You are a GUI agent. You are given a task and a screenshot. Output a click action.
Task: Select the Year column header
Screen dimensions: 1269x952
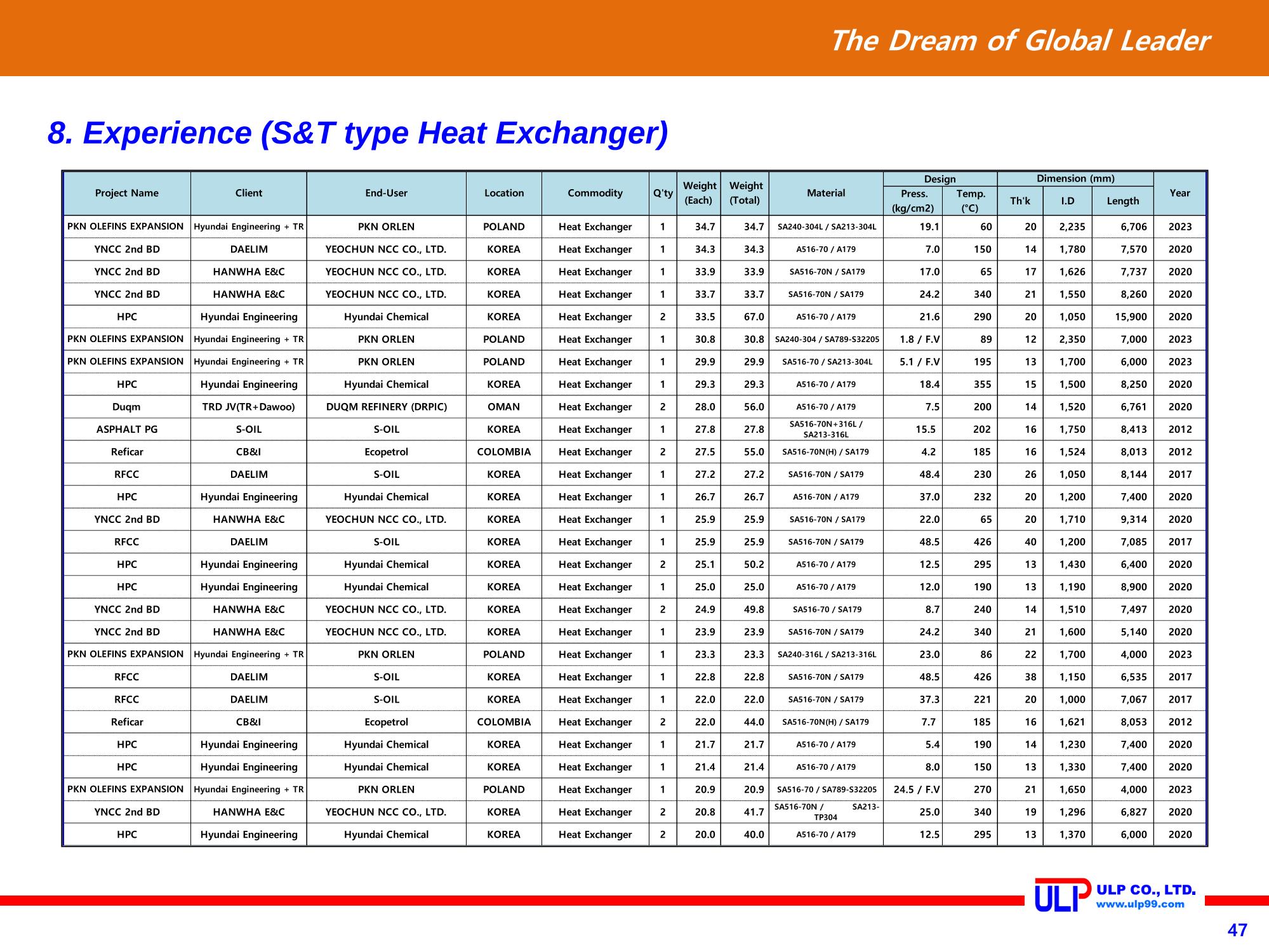click(x=1180, y=193)
